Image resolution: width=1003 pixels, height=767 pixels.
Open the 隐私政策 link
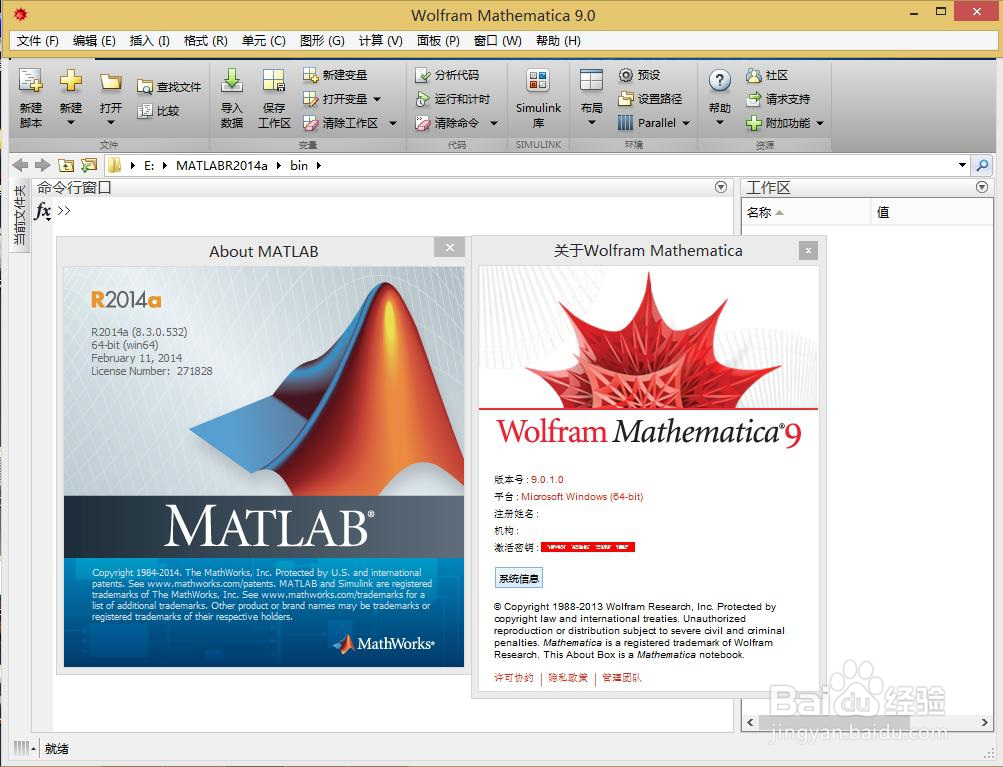tap(568, 677)
